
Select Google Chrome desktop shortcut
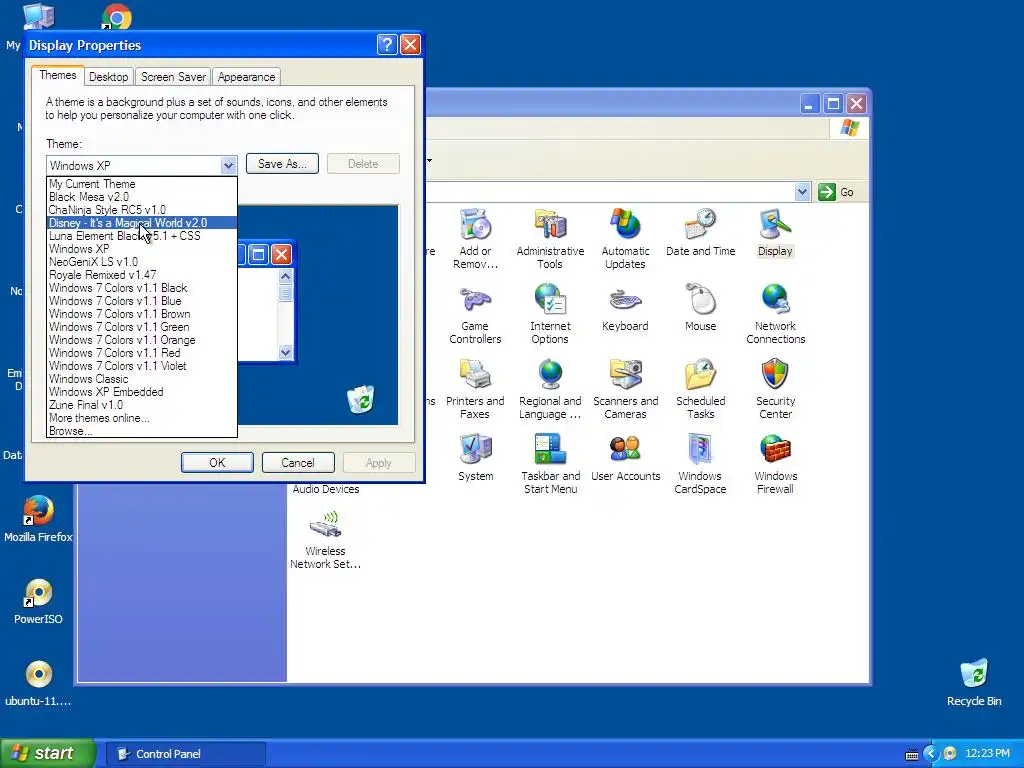click(116, 17)
